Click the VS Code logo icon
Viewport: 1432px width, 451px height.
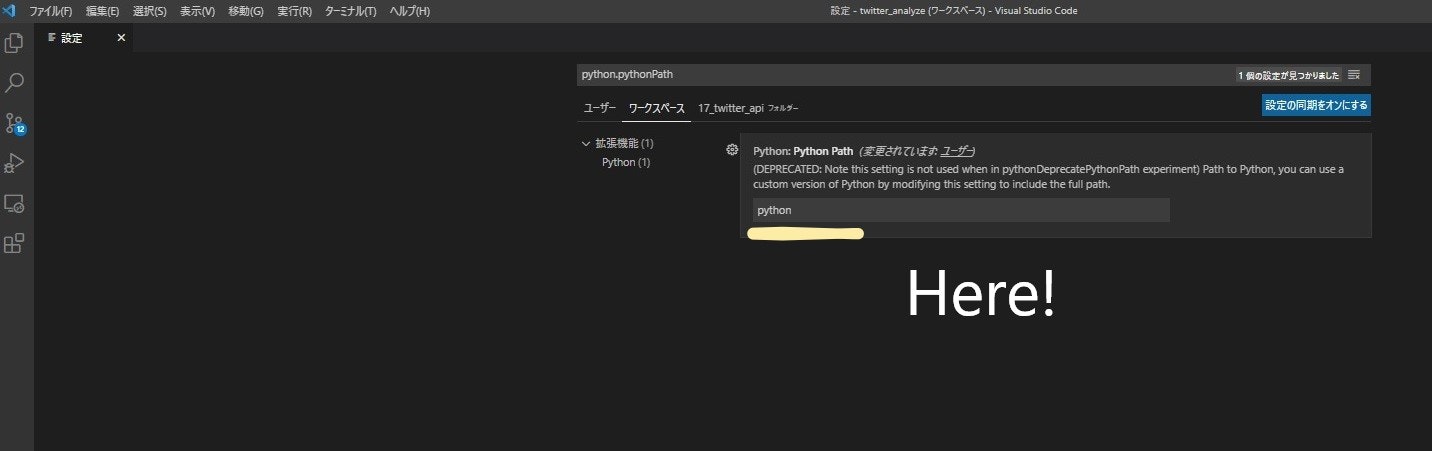click(x=9, y=10)
